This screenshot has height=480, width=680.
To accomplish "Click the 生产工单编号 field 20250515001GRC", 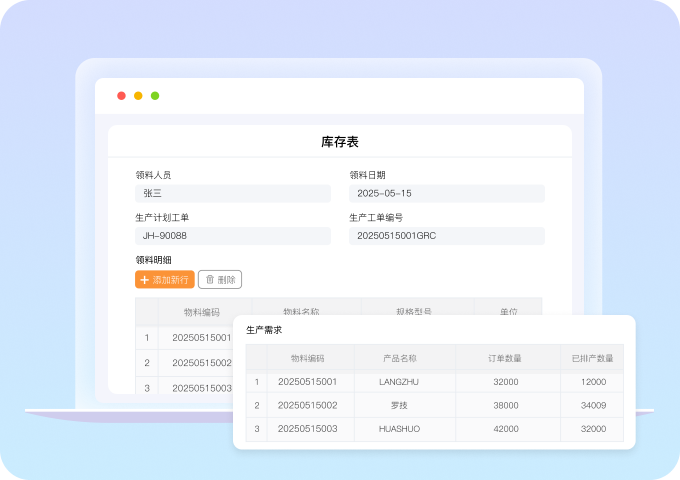I will pyautogui.click(x=446, y=236).
